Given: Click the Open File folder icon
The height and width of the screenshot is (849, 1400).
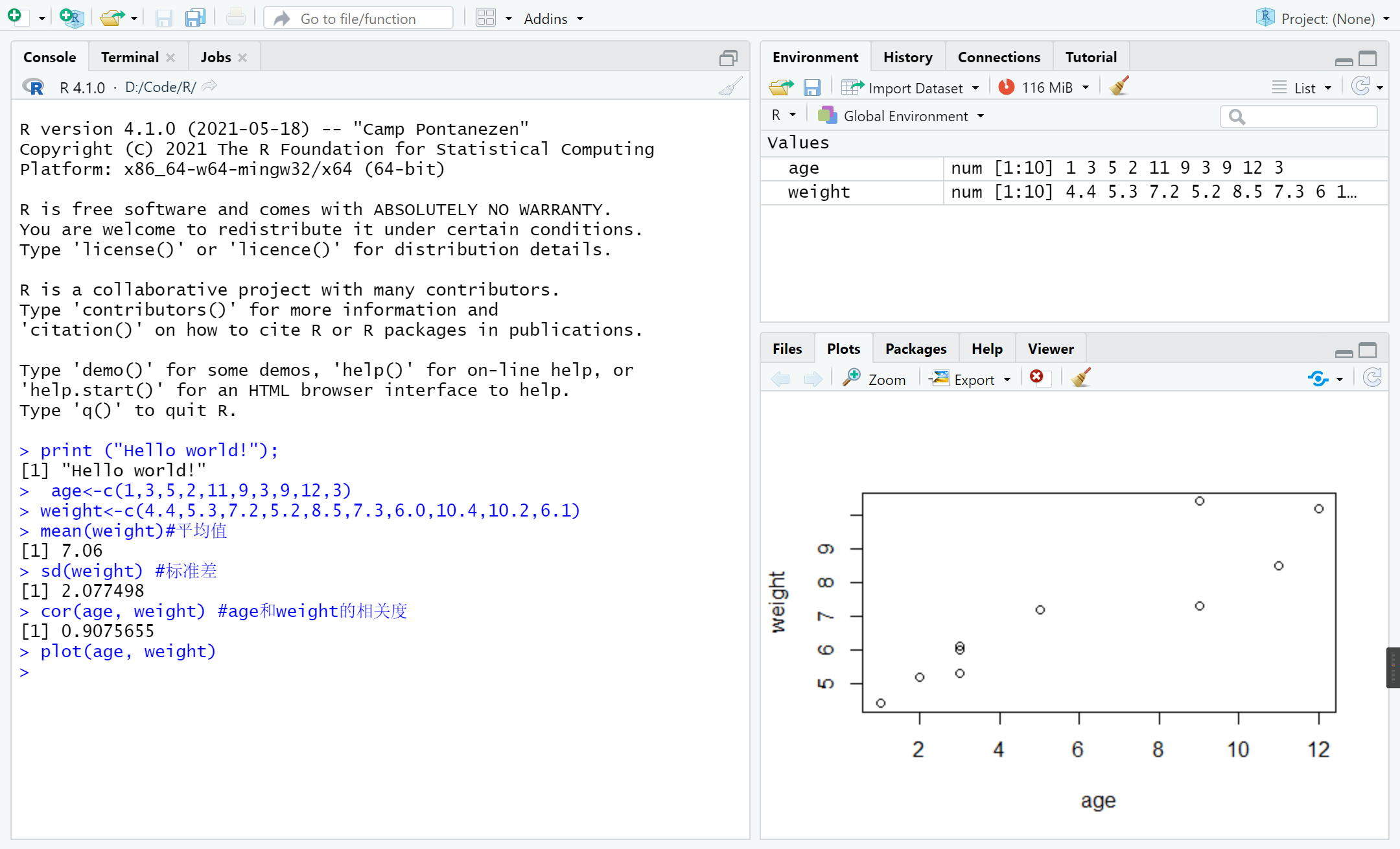Looking at the screenshot, I should [113, 17].
